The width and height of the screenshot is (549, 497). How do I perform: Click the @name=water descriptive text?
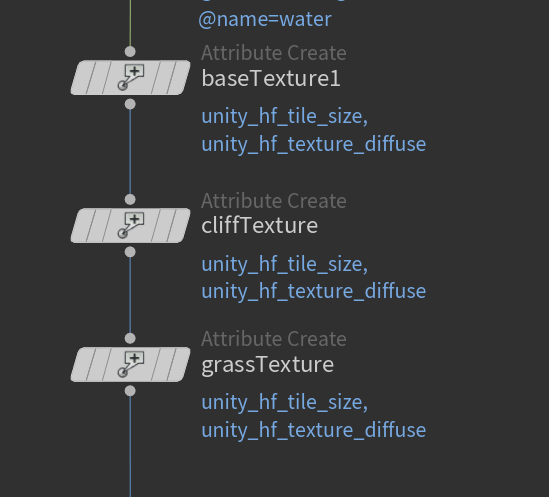pos(265,19)
